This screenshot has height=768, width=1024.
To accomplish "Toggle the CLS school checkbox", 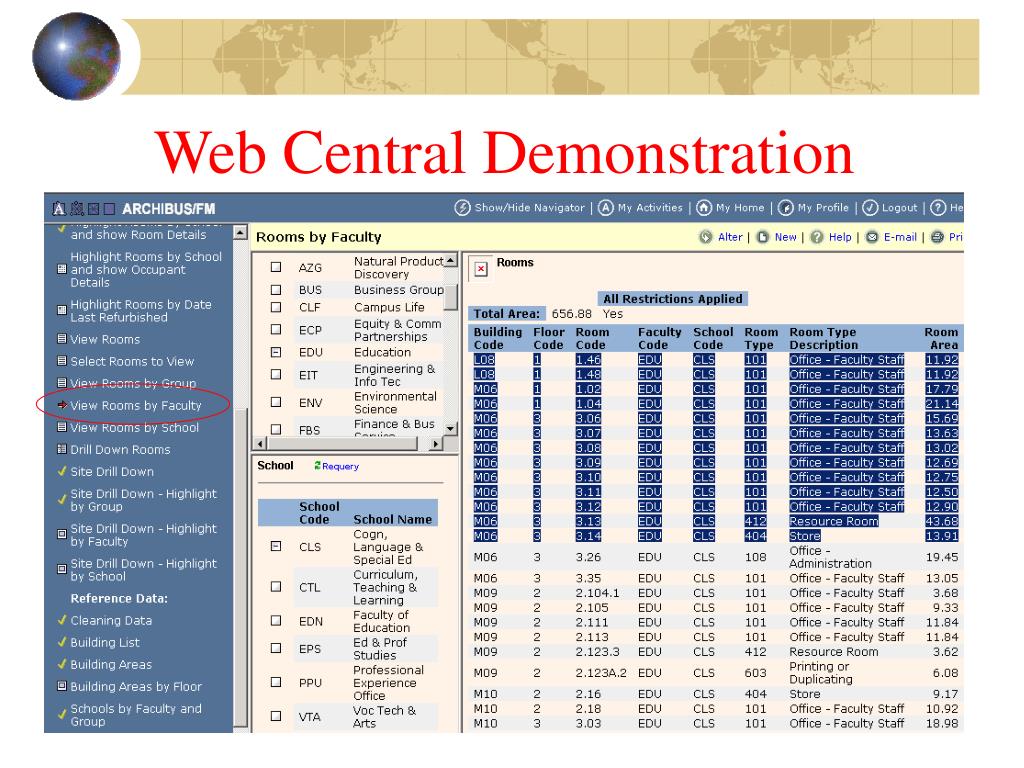I will [276, 547].
